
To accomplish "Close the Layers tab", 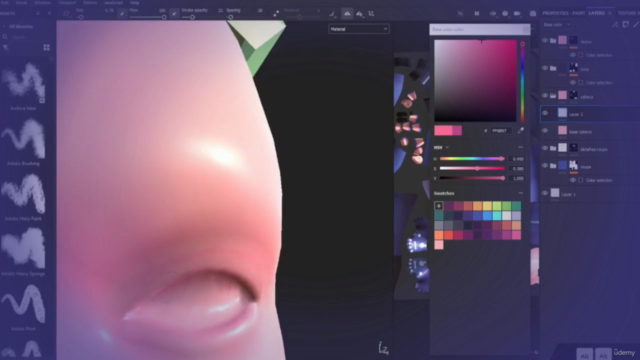I will pos(610,13).
